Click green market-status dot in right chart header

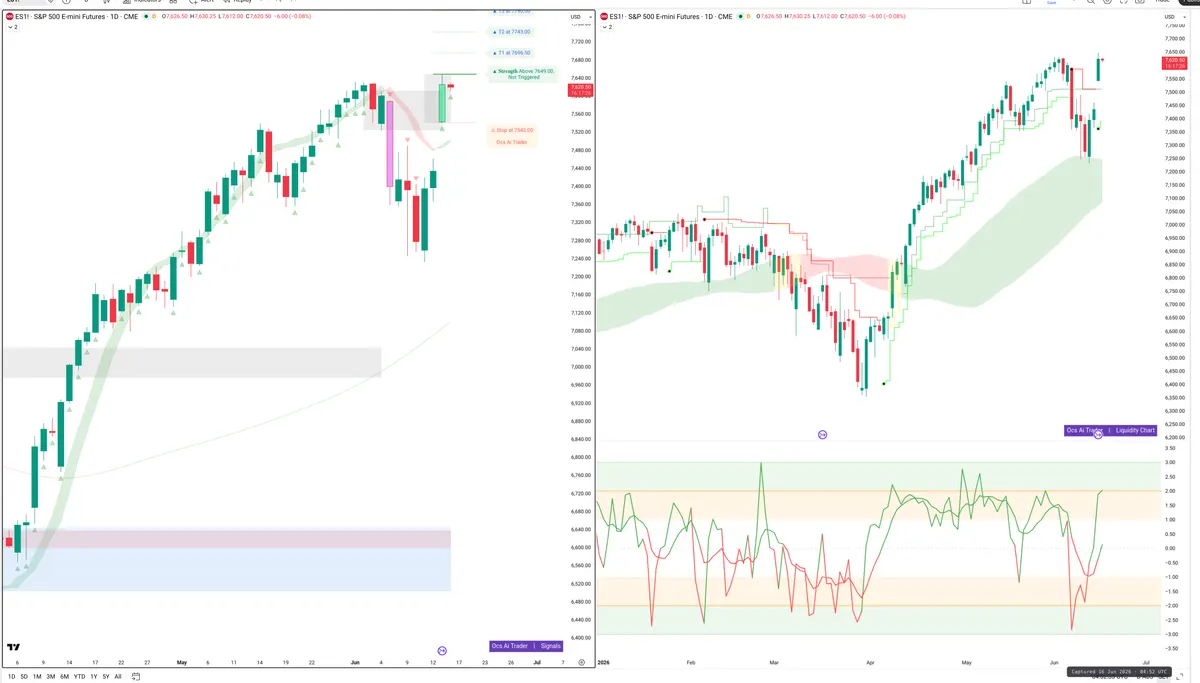[743, 16]
